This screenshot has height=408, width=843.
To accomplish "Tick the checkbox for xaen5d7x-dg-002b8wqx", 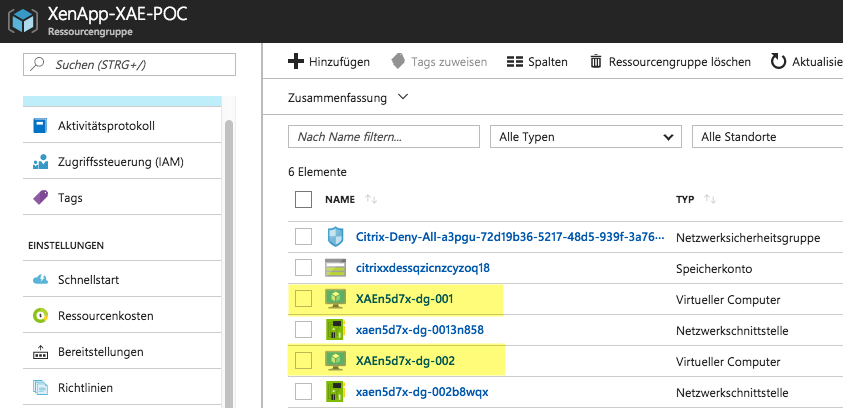I will coord(303,391).
